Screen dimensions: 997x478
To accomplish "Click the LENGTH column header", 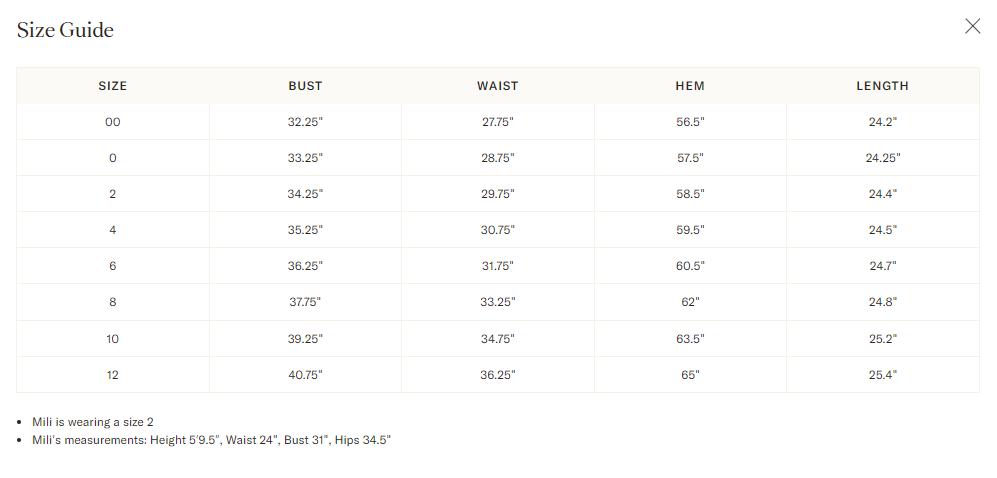I will click(883, 86).
